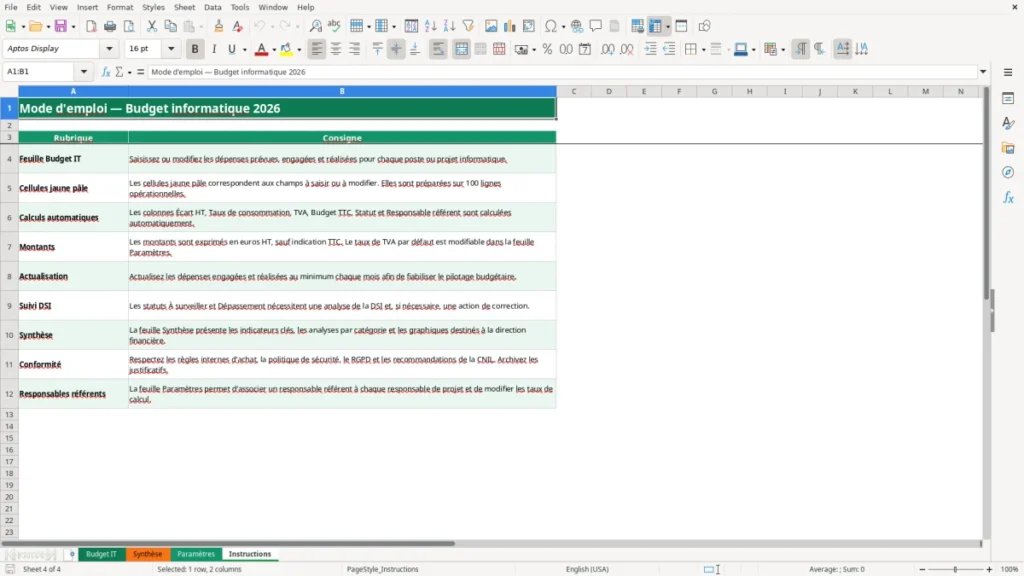Activate Clone Formatting paintbrush

219,26
